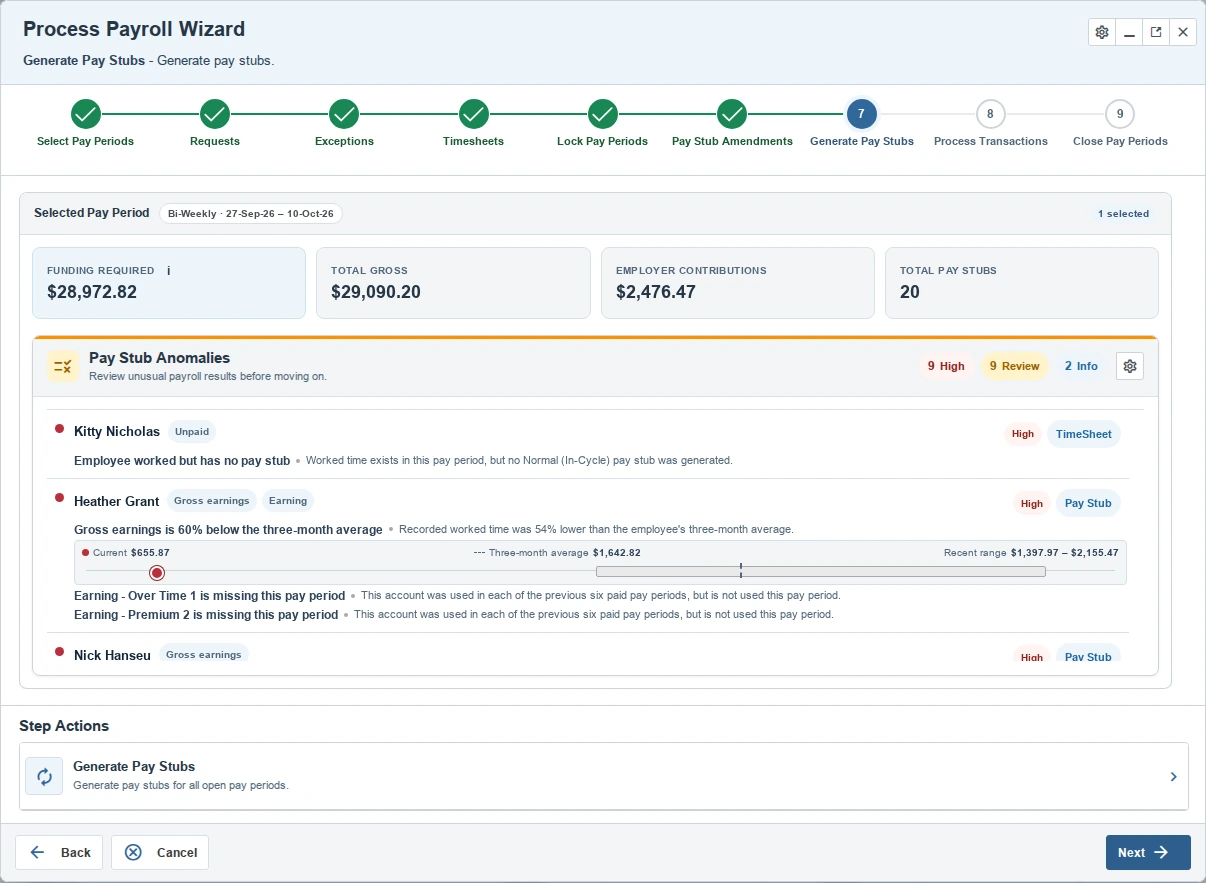Go to the Exceptions step circle
The height and width of the screenshot is (883, 1206).
point(344,114)
